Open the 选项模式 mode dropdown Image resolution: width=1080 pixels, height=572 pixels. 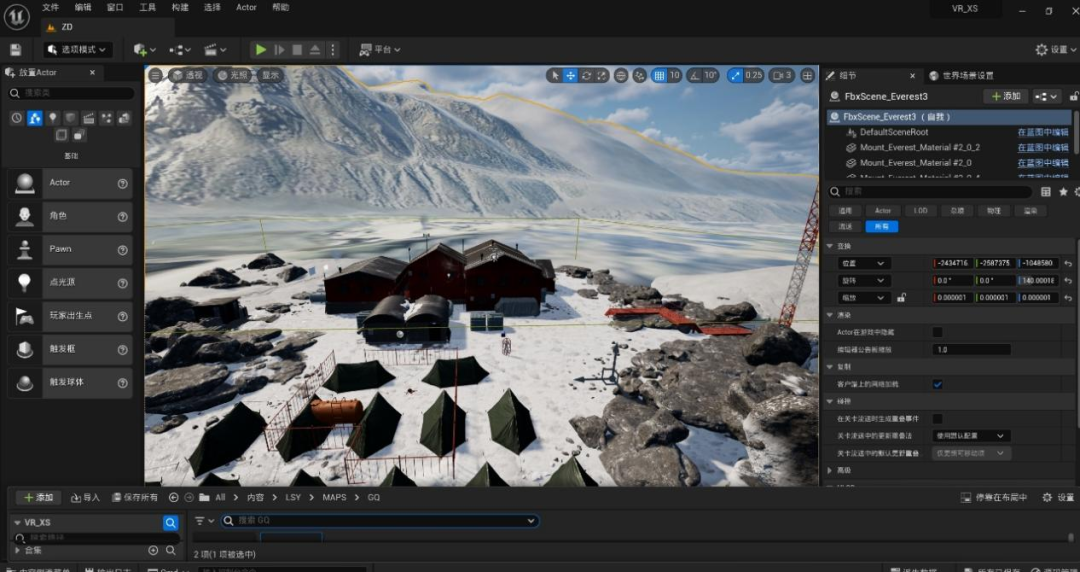click(78, 49)
